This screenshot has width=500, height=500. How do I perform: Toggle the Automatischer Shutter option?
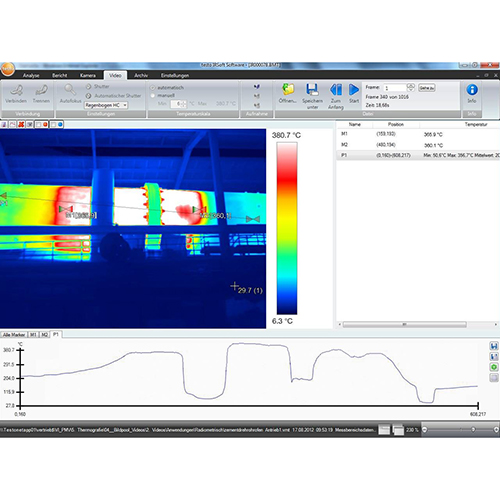coord(88,96)
